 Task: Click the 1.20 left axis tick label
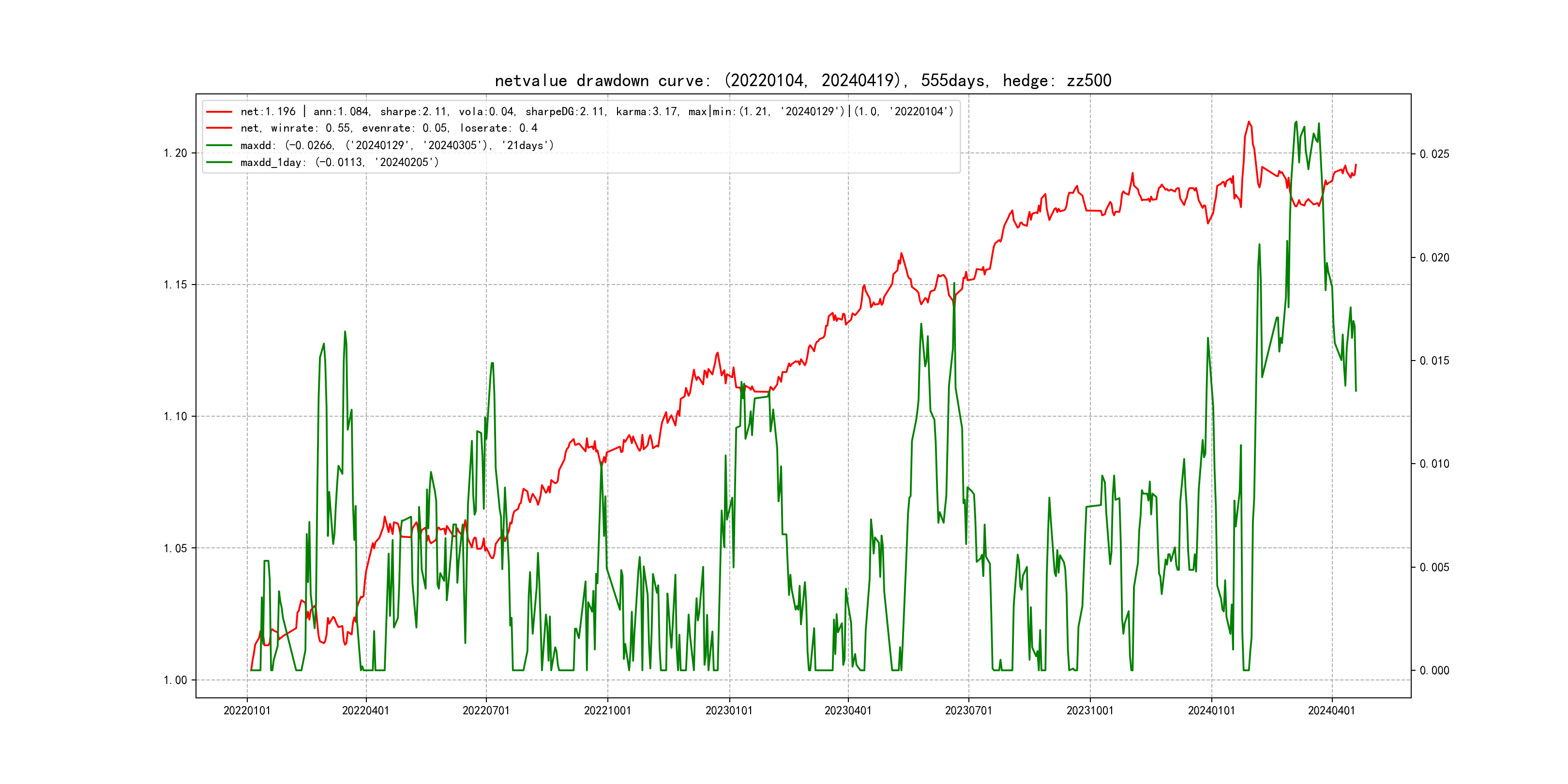tap(175, 153)
